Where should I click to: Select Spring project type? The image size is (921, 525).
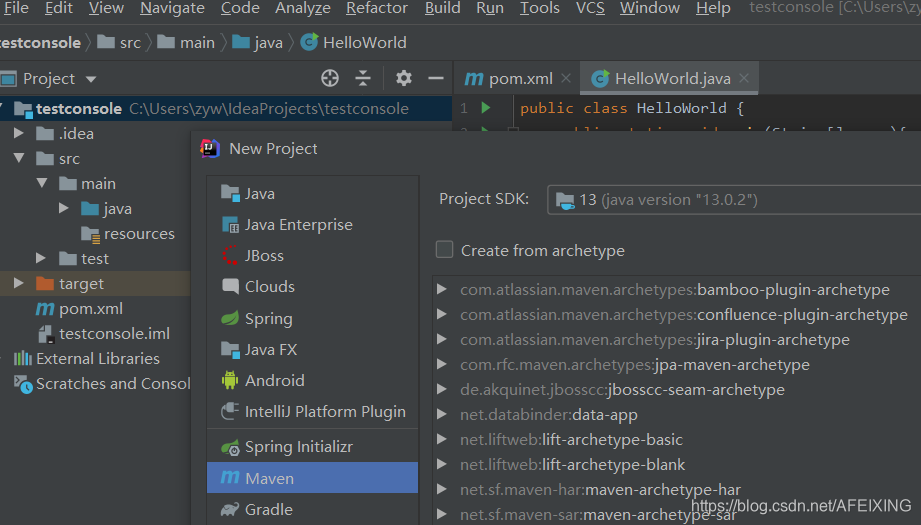(x=312, y=318)
